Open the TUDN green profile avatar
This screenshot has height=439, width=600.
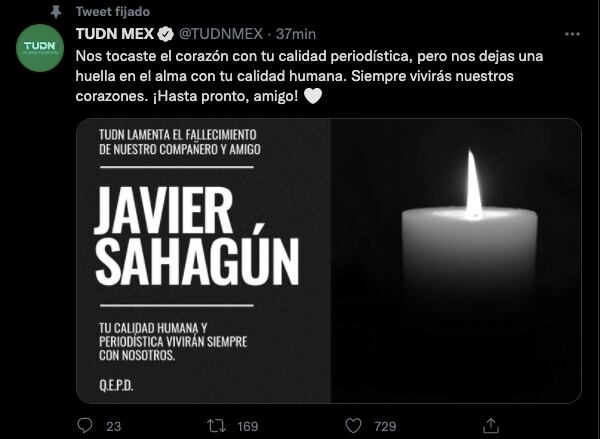click(40, 48)
